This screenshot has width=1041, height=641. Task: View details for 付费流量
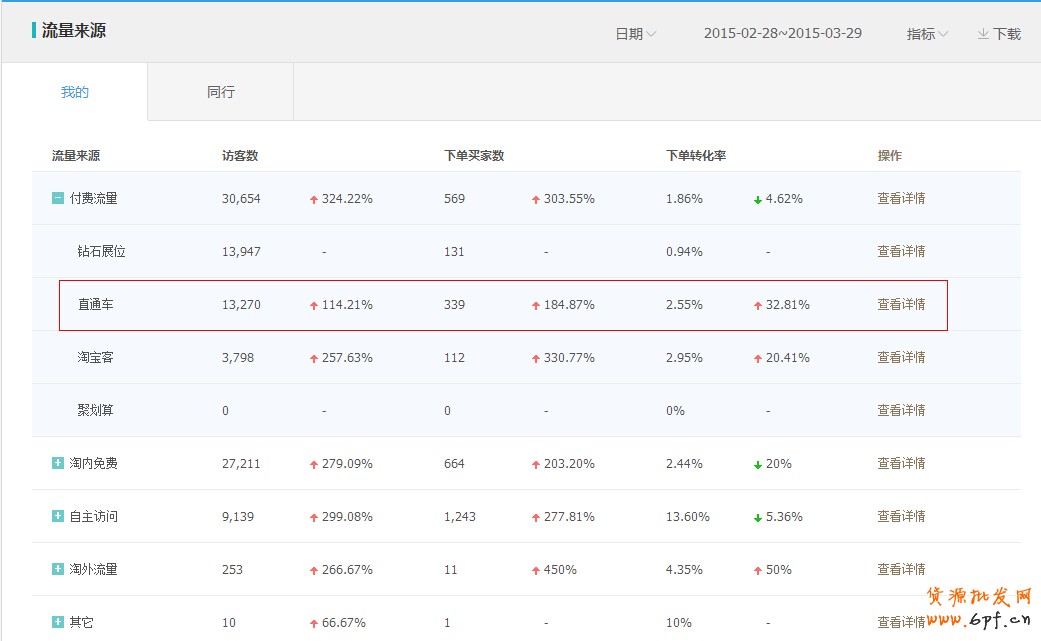pos(901,198)
